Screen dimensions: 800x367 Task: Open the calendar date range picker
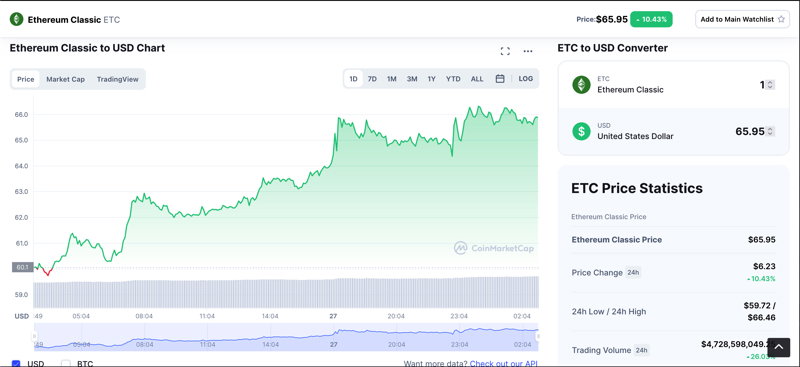pyautogui.click(x=500, y=79)
